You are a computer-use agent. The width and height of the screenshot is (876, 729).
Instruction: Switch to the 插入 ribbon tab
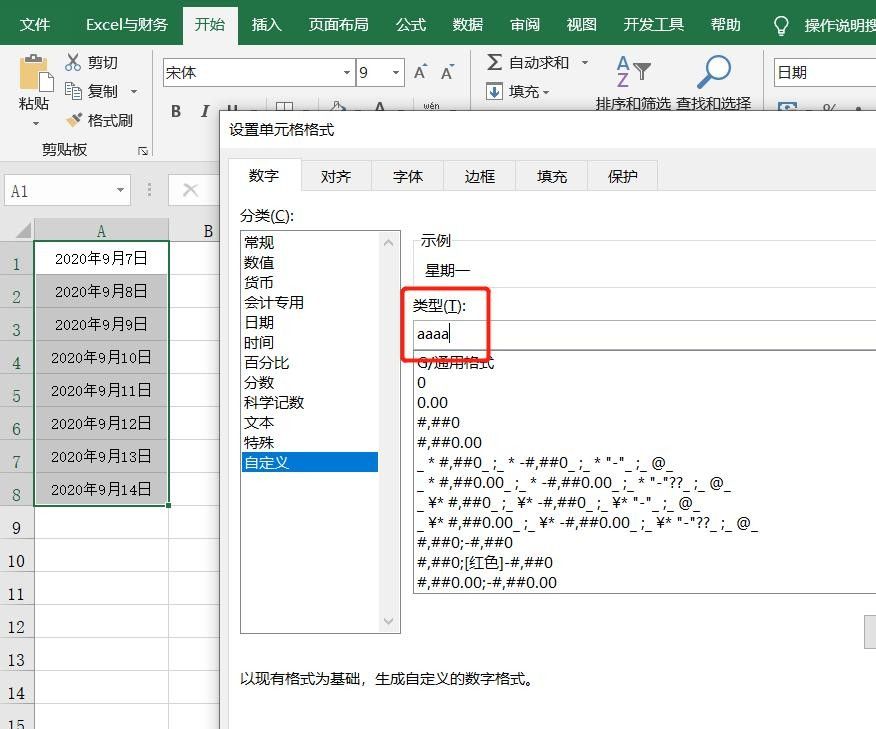point(265,24)
